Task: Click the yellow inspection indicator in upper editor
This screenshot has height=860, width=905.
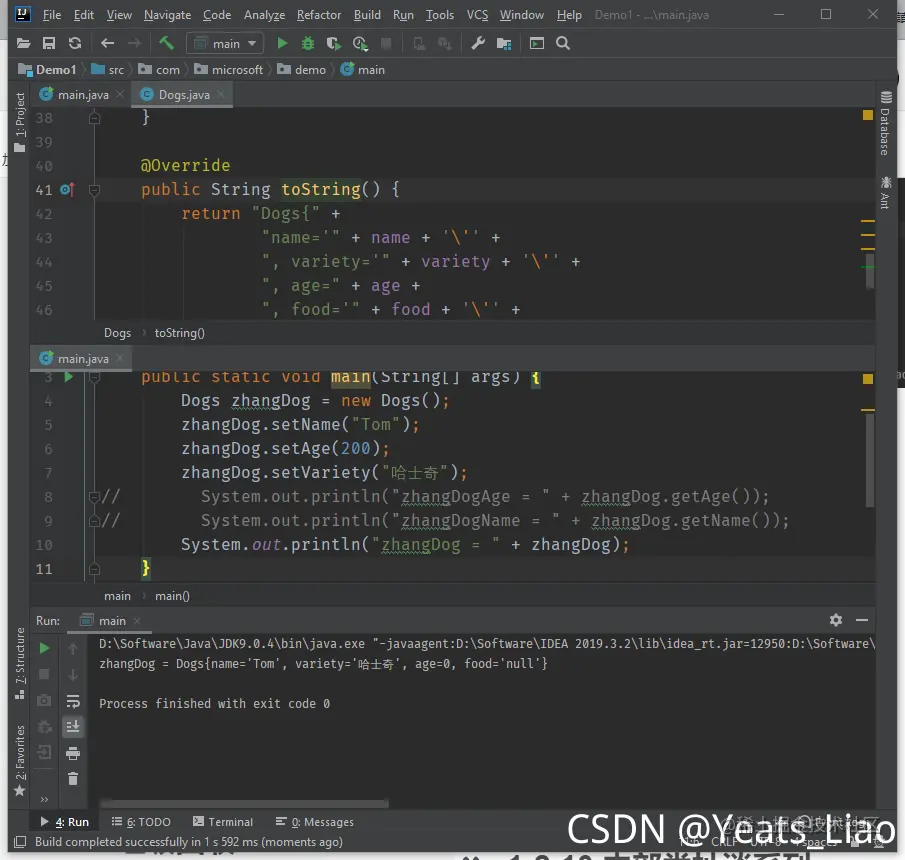Action: [x=867, y=115]
